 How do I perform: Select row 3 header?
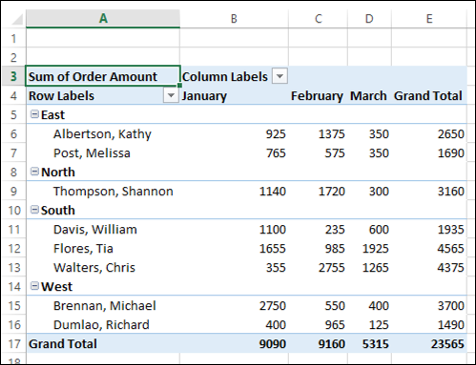[x=13, y=76]
